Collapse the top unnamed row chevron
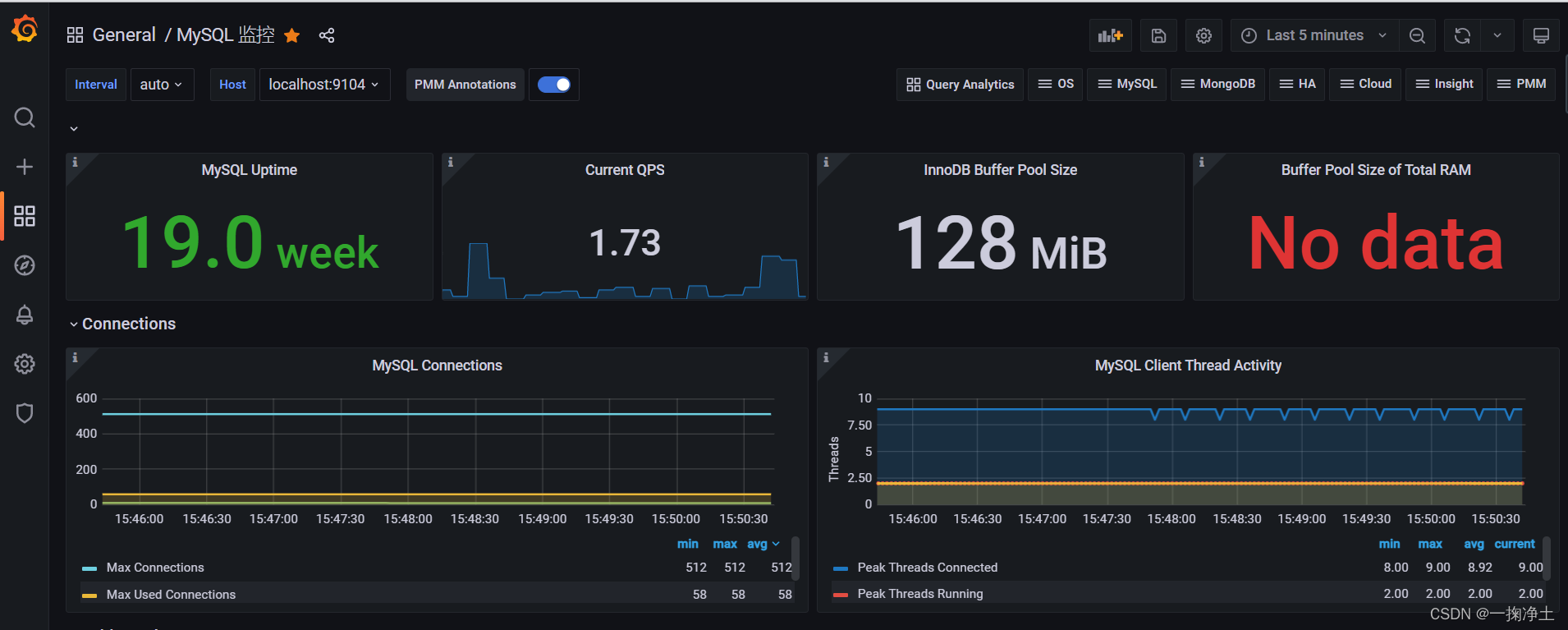Screen dimensions: 1568x630 (74, 129)
